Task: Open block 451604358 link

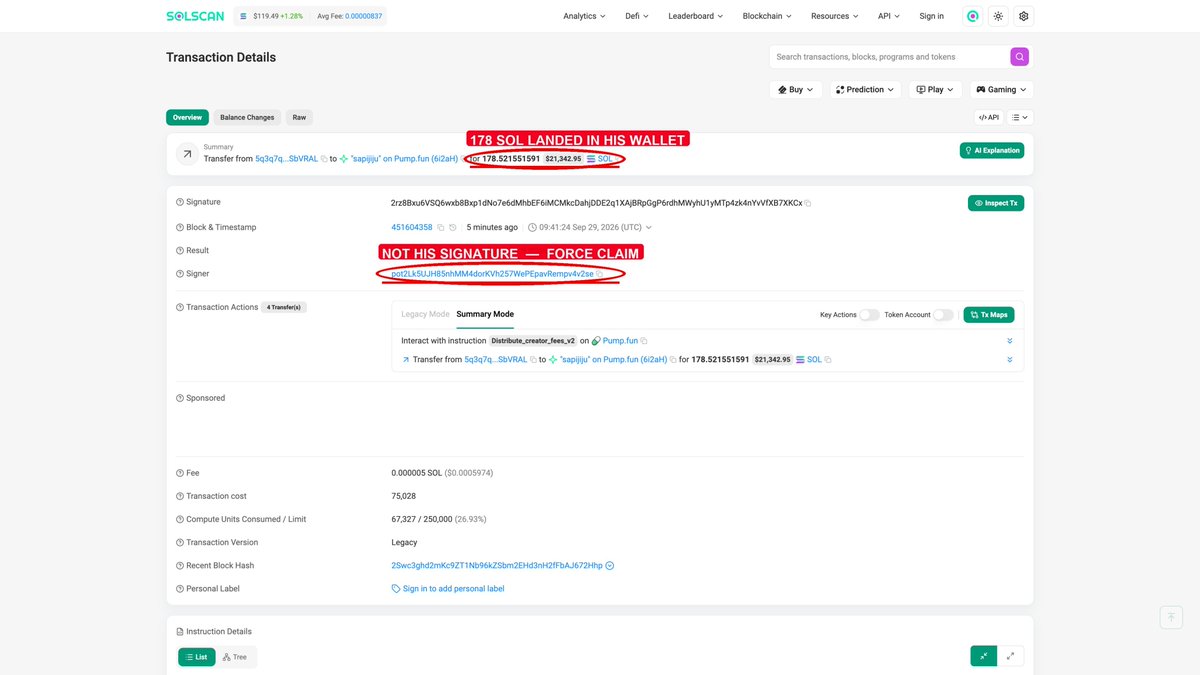Action: (412, 227)
